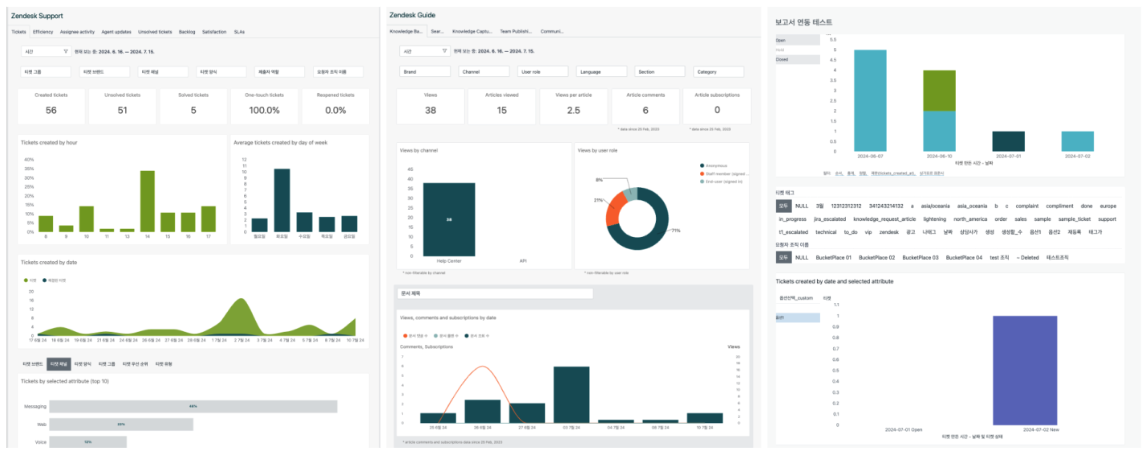Select the Open status filter in 보고서 연동 테스트
Image resolution: width=1148 pixels, height=457 pixels.
coord(797,40)
